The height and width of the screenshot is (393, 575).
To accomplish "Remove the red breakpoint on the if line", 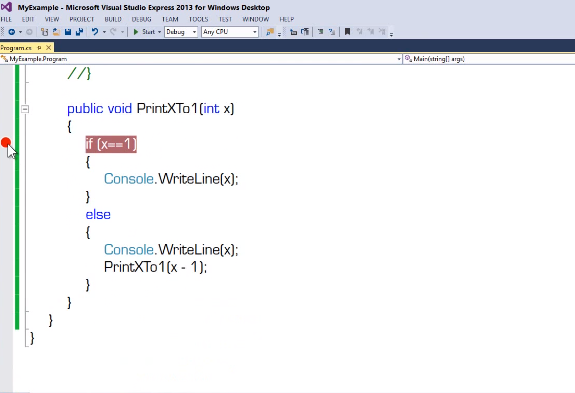I will point(6,143).
